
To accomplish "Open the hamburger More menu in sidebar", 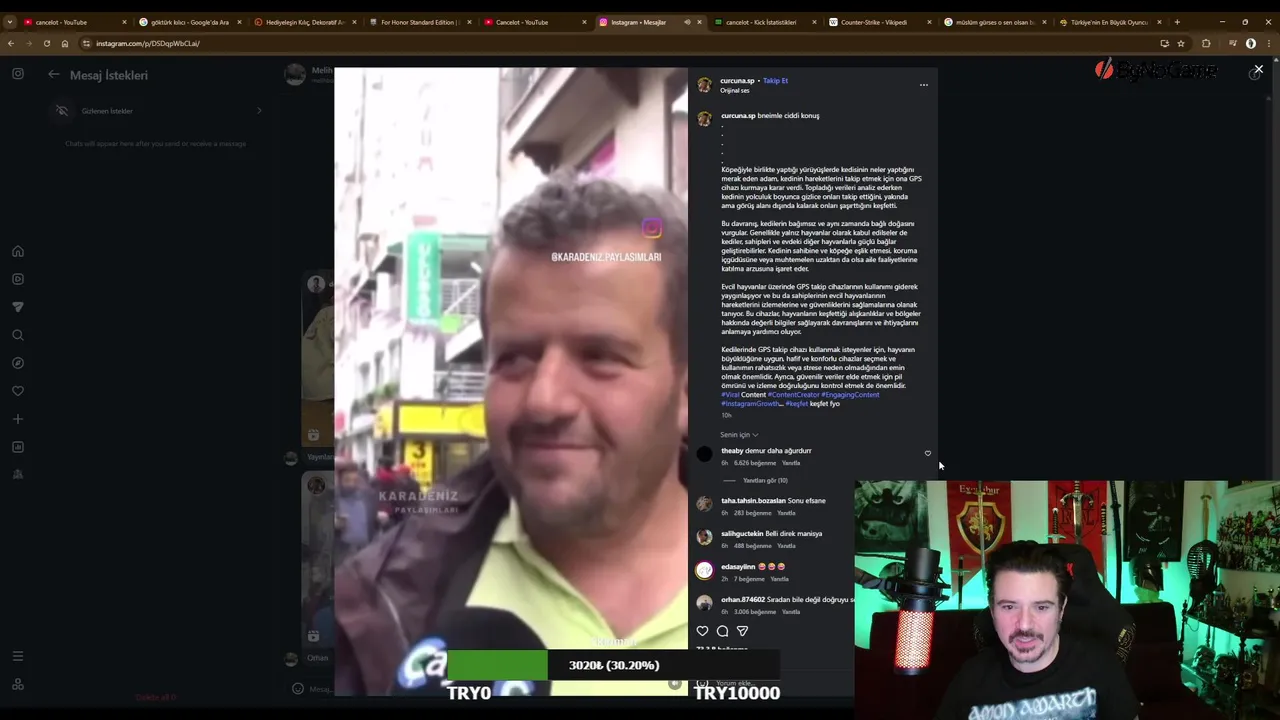I will coord(18,656).
